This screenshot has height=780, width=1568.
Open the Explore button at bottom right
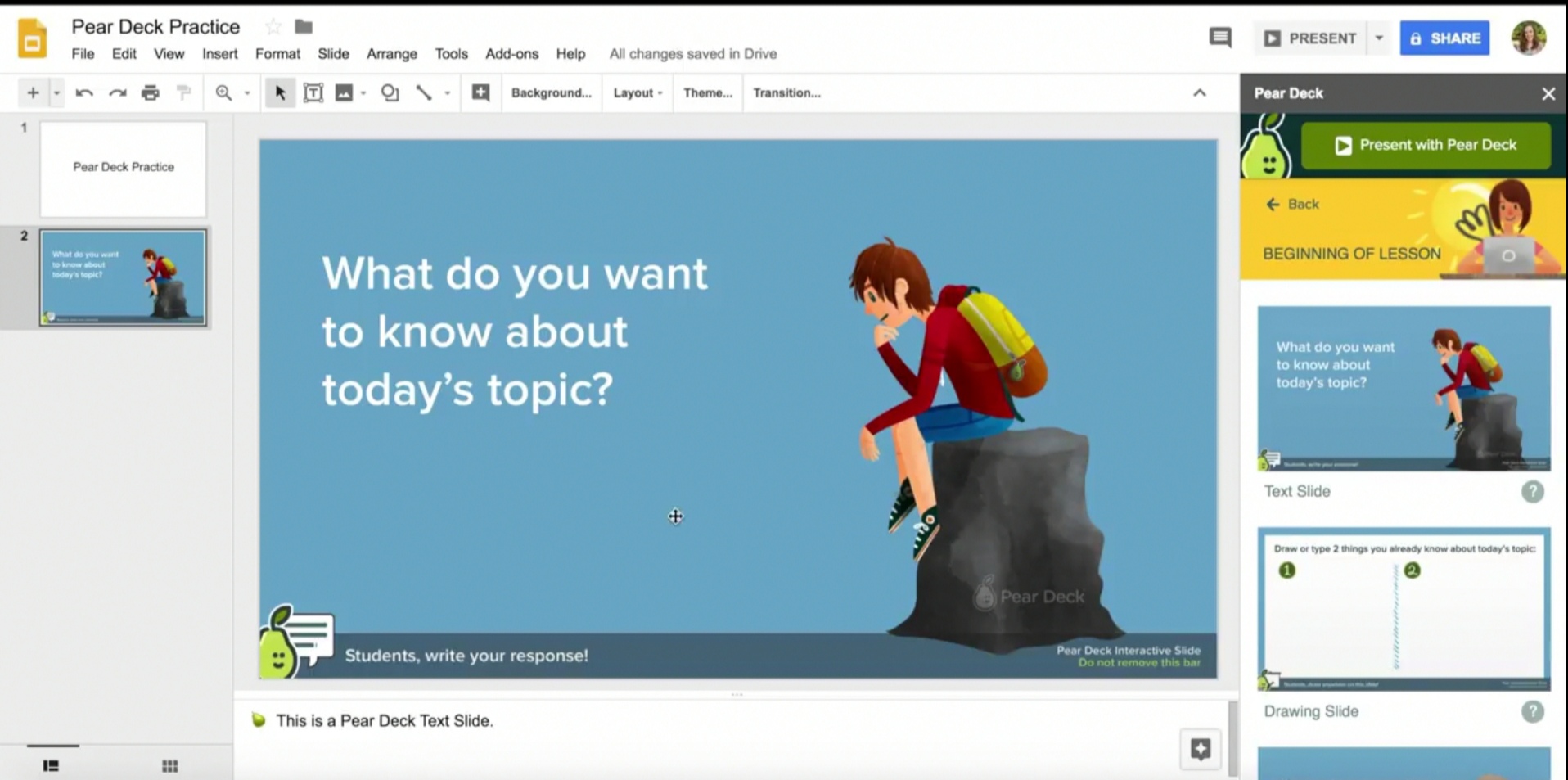[x=1201, y=749]
